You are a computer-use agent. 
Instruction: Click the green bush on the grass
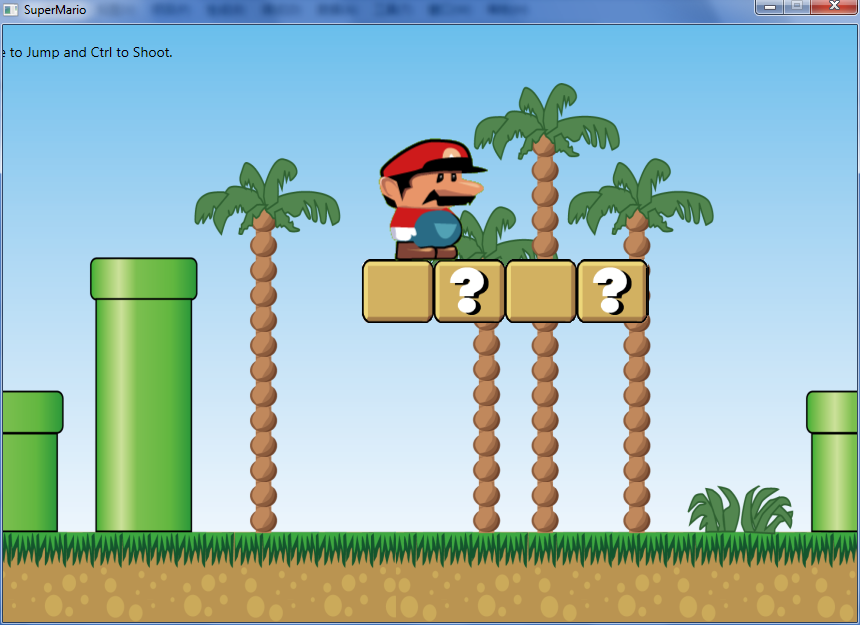point(740,509)
